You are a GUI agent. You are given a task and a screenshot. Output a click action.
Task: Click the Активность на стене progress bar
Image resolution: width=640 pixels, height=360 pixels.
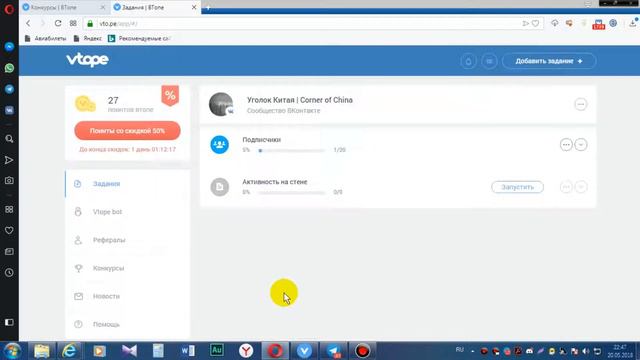(x=292, y=192)
